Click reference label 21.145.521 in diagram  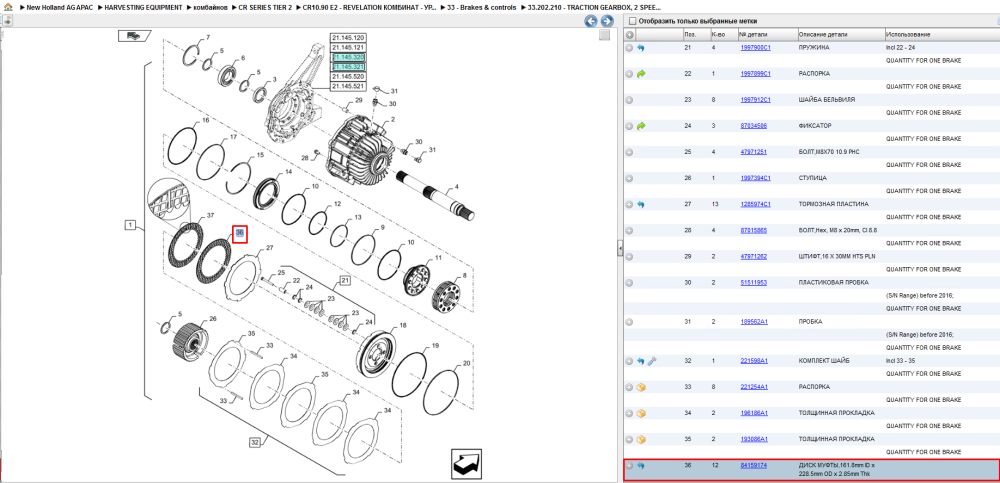348,86
